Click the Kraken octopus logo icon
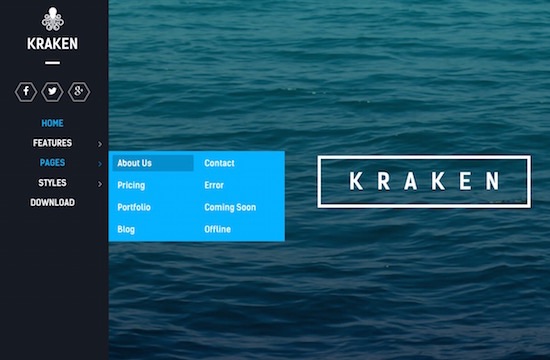Image resolution: width=550 pixels, height=360 pixels. [x=53, y=19]
